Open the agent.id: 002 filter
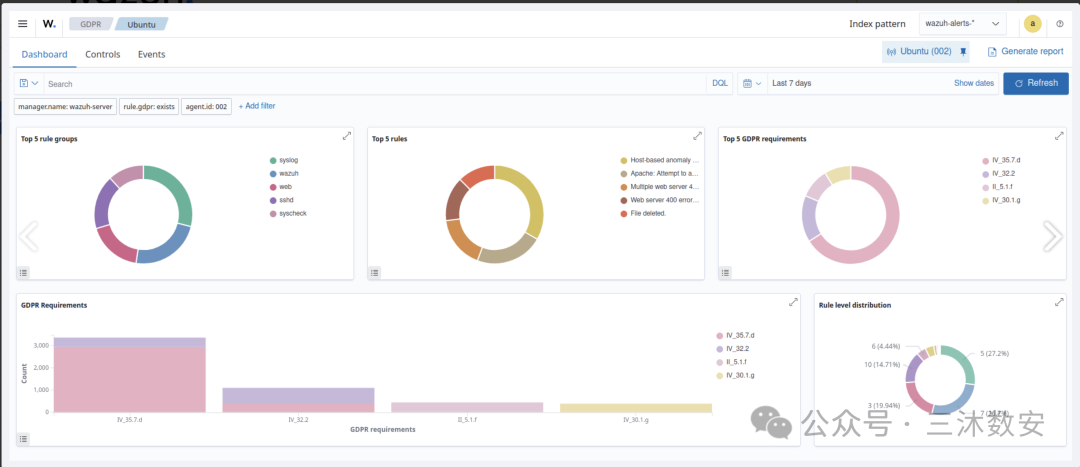1080x467 pixels. 207,106
